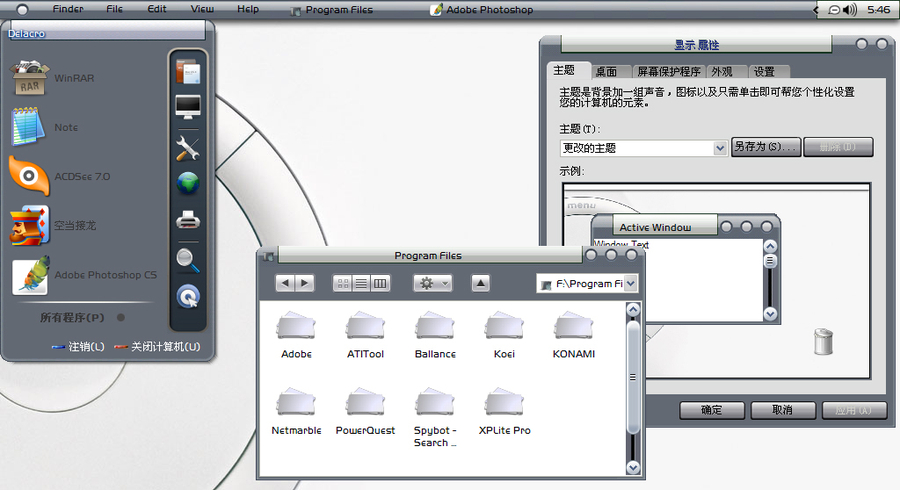Click the chat bubble tray icon
The width and height of the screenshot is (900, 490).
(834, 10)
